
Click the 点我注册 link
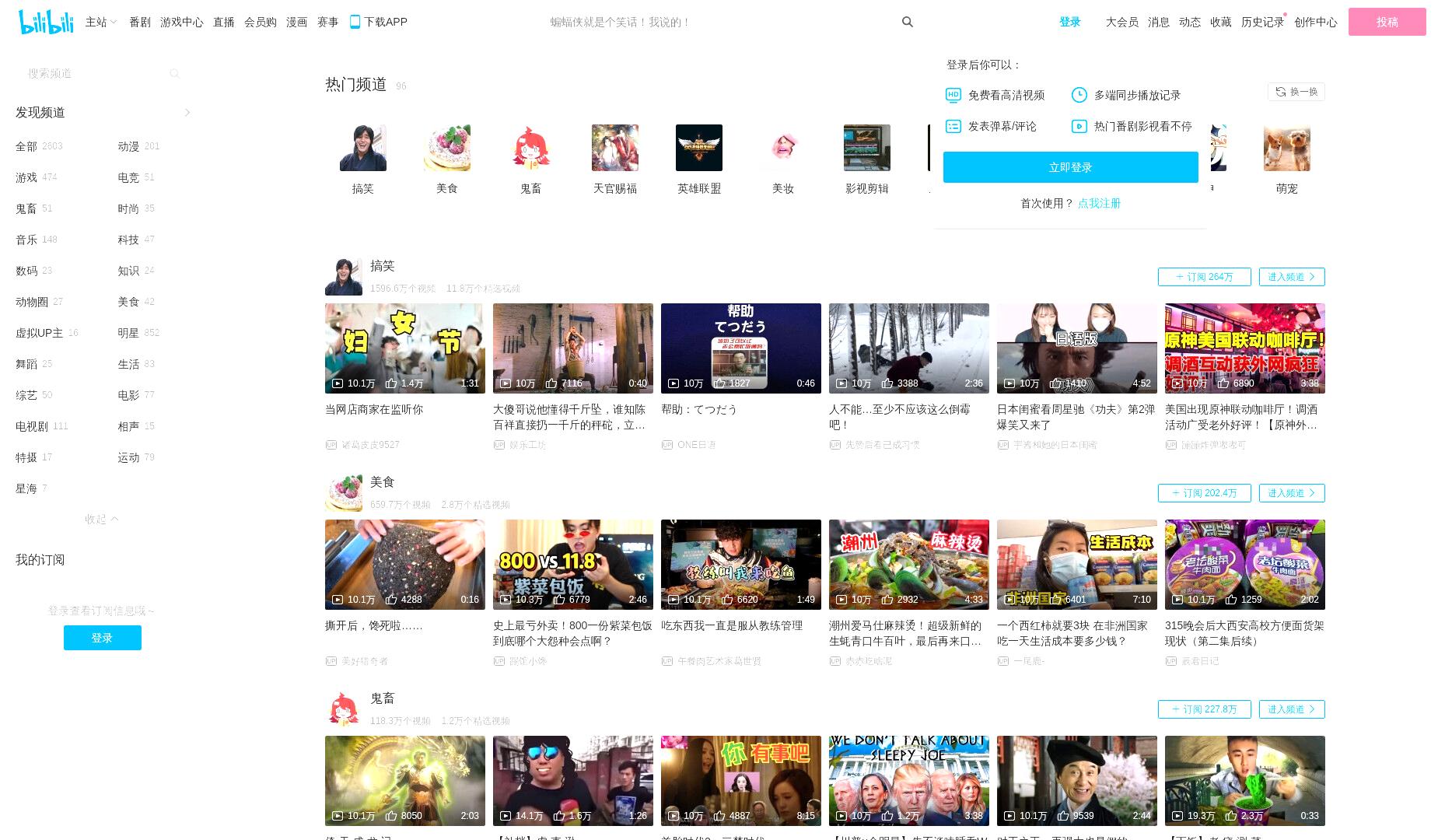coord(1100,203)
